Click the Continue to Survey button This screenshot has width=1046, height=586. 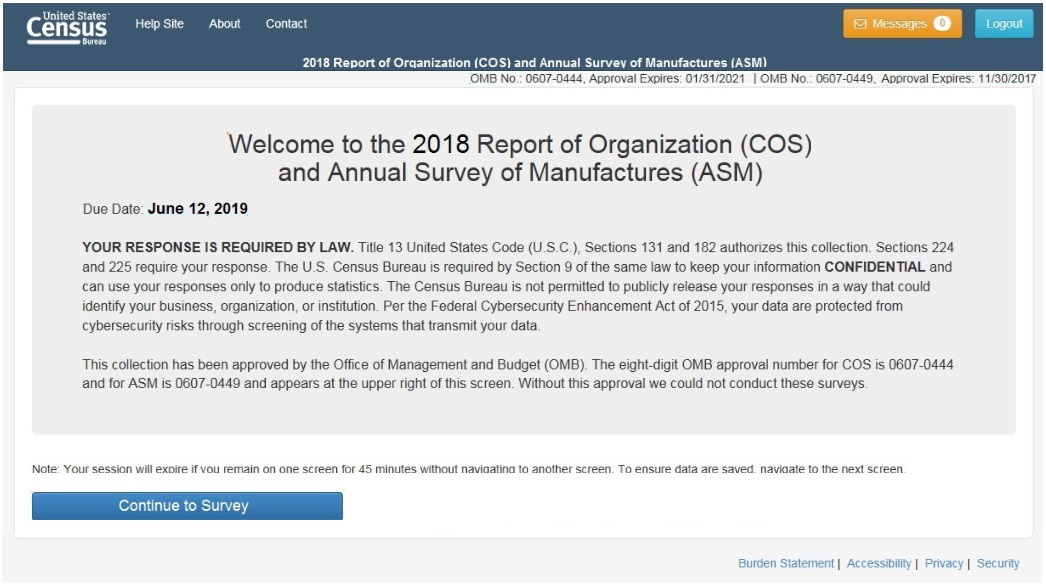[x=187, y=506]
